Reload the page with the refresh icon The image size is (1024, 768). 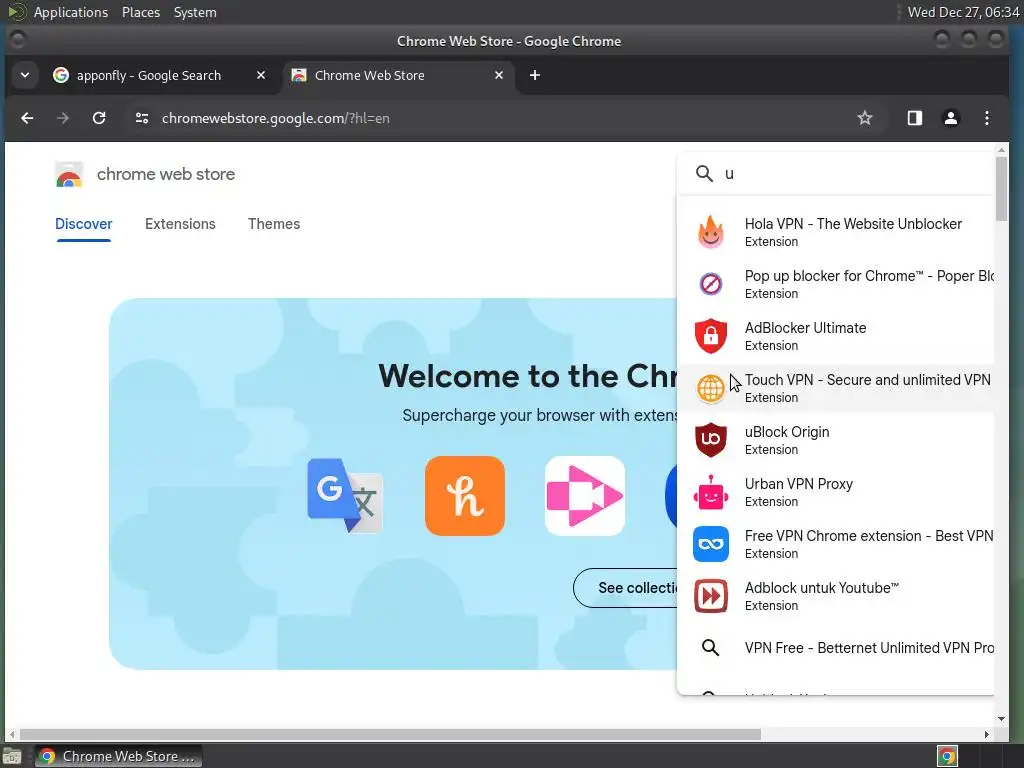pos(99,118)
